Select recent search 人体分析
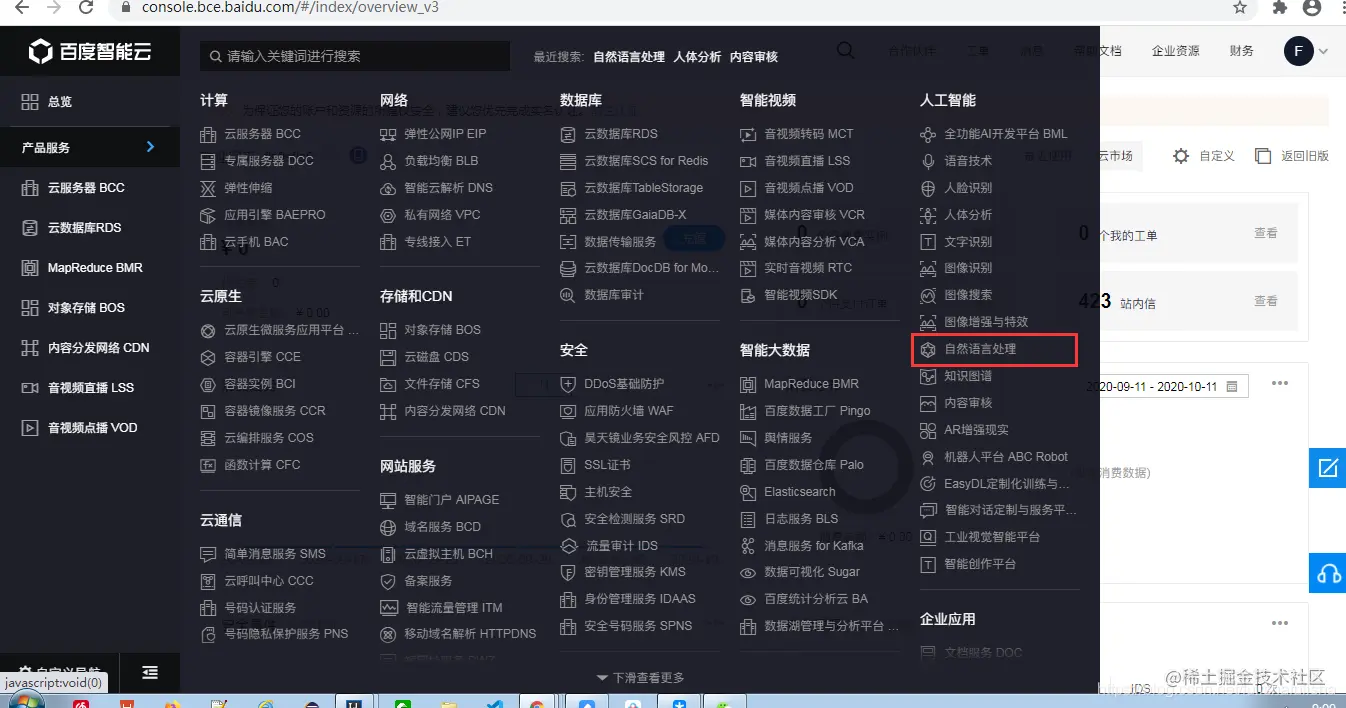Screen dimensions: 1346x708 click(x=697, y=57)
